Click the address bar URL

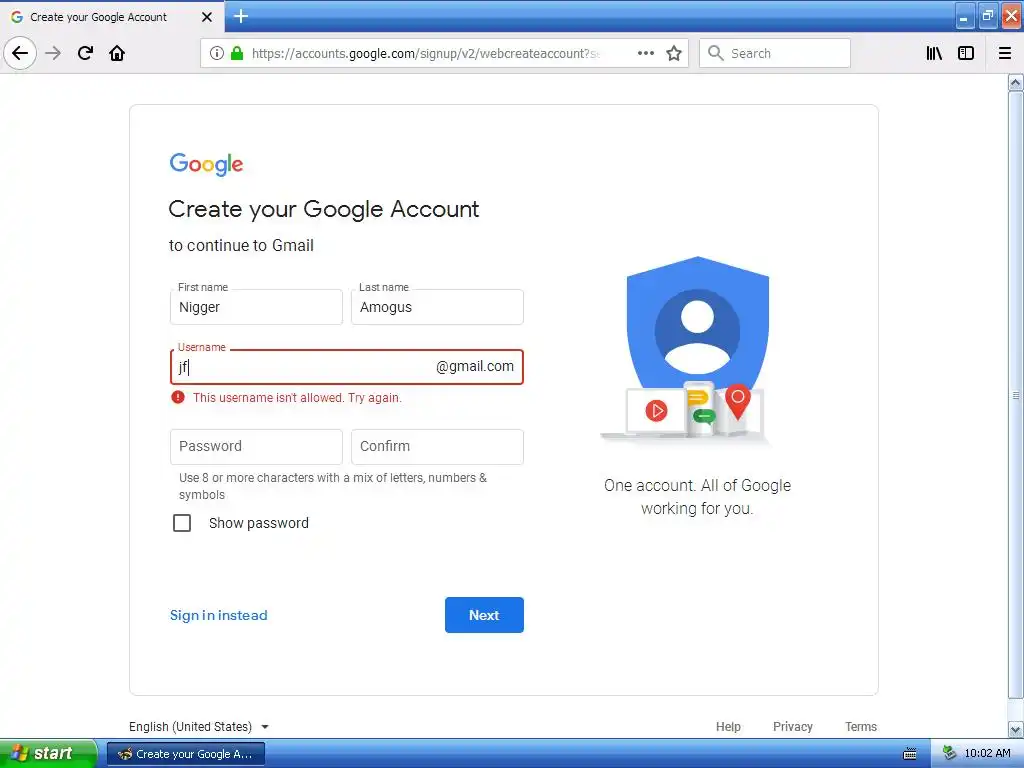pos(426,53)
